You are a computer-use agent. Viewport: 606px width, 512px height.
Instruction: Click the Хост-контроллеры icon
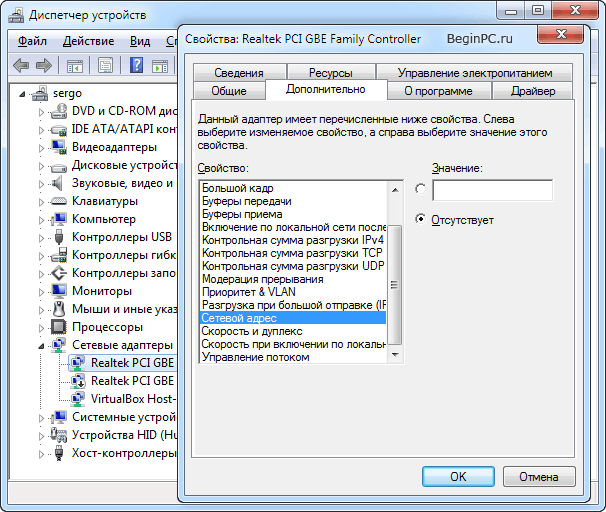tap(59, 453)
